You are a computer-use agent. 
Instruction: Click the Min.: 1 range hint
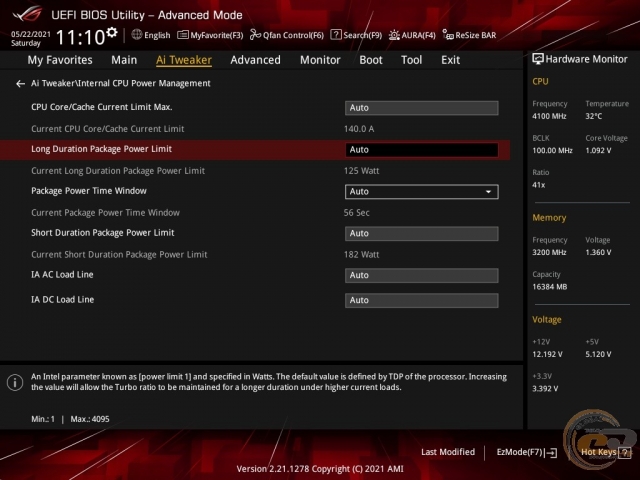(43, 419)
